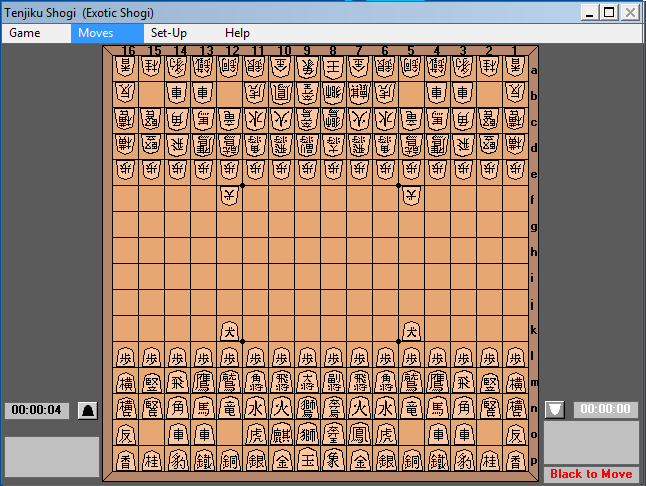646x486 pixels.
Task: Select the side mover 横 on 16m
Action: pos(125,382)
